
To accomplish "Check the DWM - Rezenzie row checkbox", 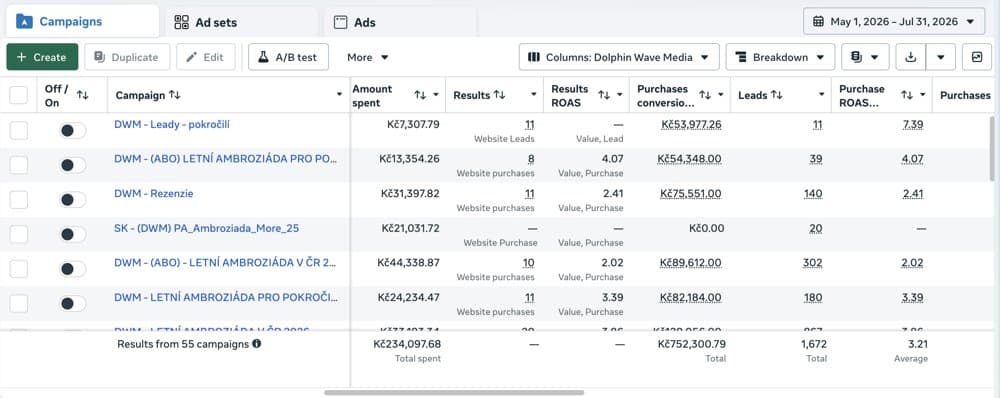I will point(18,200).
